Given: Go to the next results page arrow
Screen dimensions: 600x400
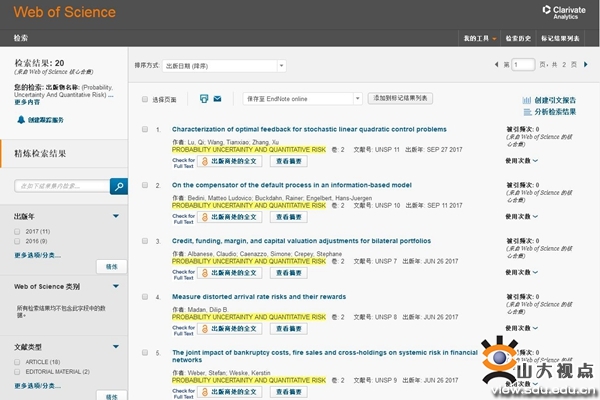Looking at the screenshot, I should pos(589,65).
